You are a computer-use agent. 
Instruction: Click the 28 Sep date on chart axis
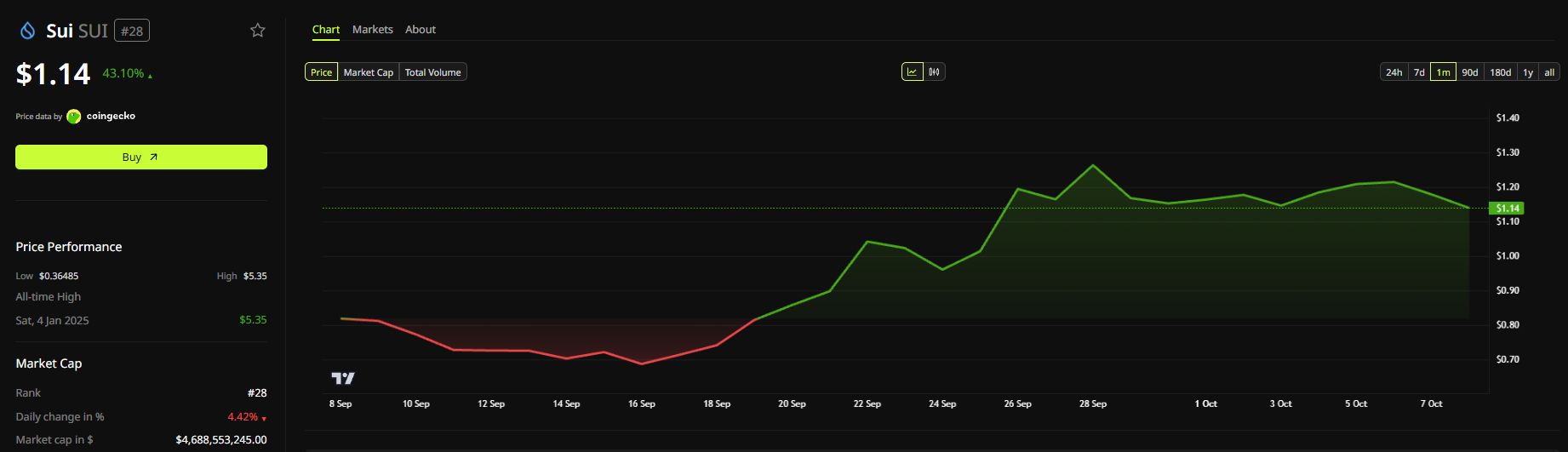[x=1093, y=404]
